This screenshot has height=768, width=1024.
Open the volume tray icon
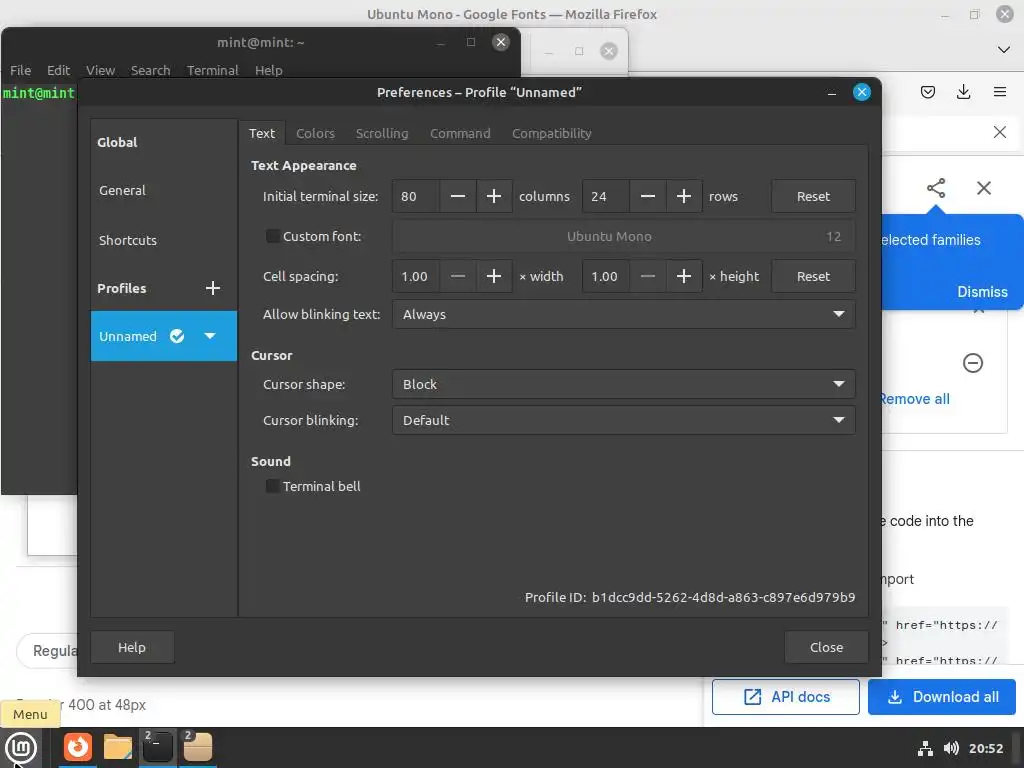[x=951, y=748]
